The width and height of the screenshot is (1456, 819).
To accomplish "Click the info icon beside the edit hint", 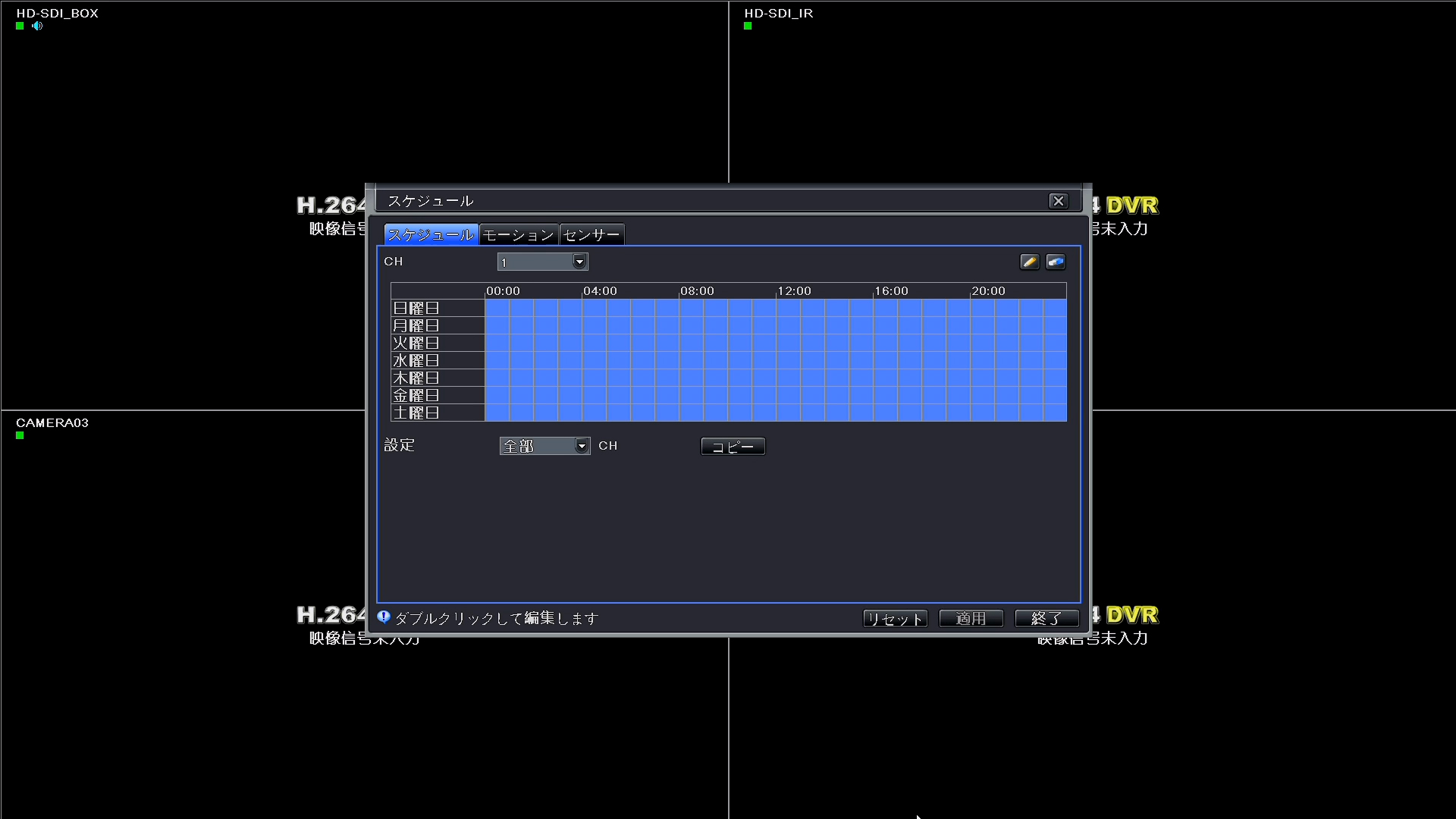I will point(383,617).
